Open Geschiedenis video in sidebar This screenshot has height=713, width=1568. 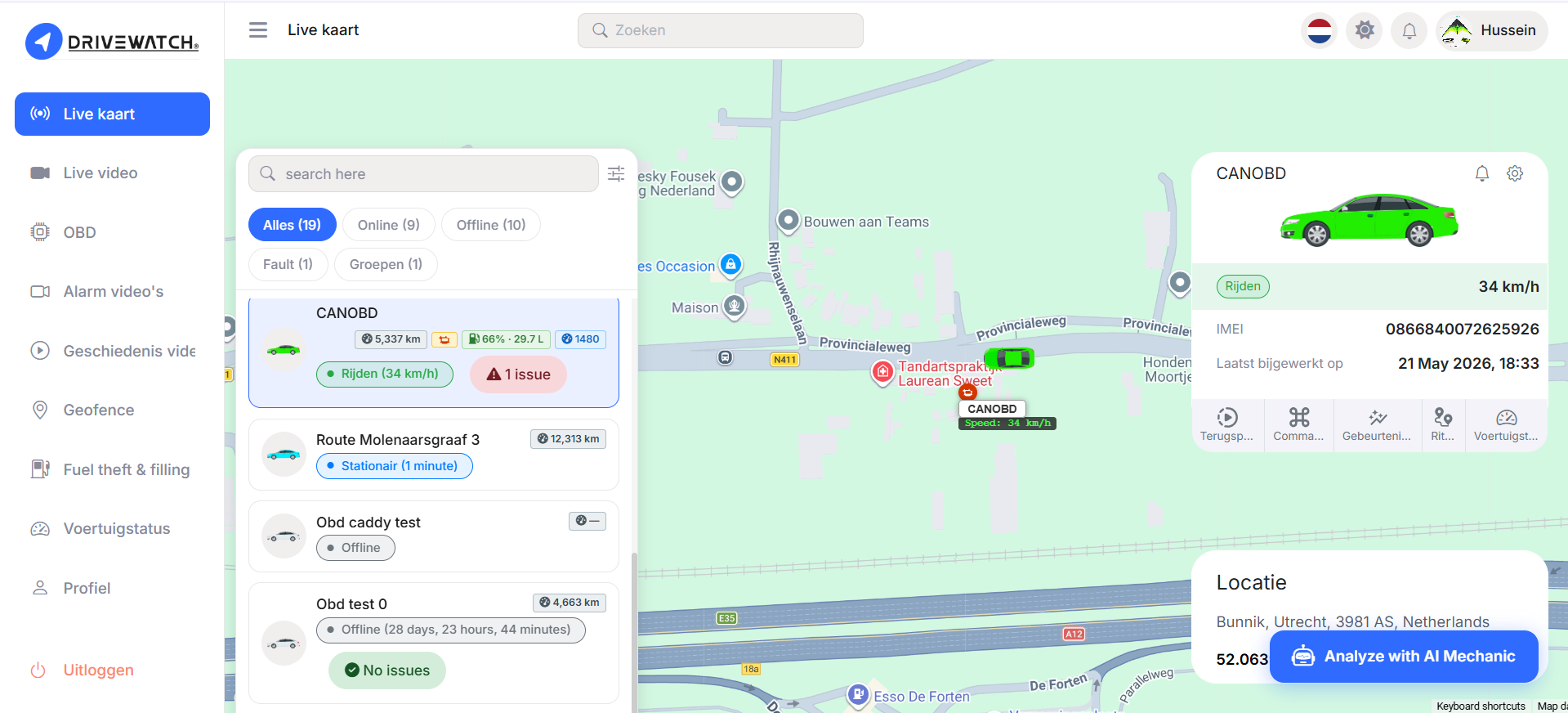[112, 351]
